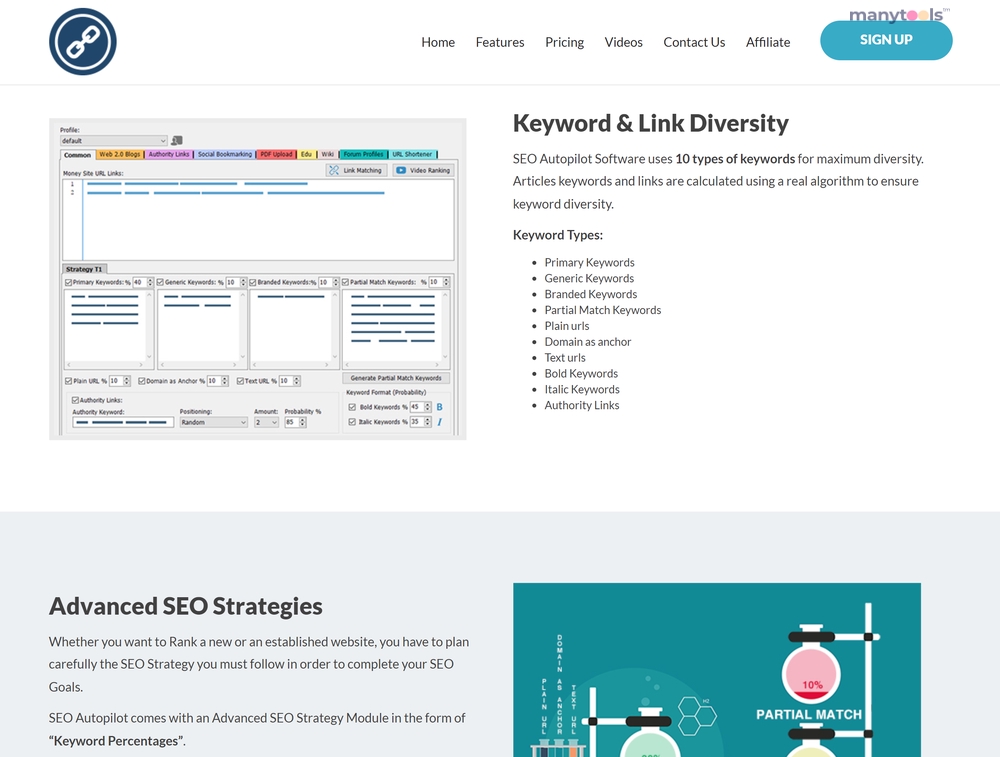Screen dimensions: 1000x757
Task: Toggle the Authority Links section checkbox
Action: click(75, 400)
